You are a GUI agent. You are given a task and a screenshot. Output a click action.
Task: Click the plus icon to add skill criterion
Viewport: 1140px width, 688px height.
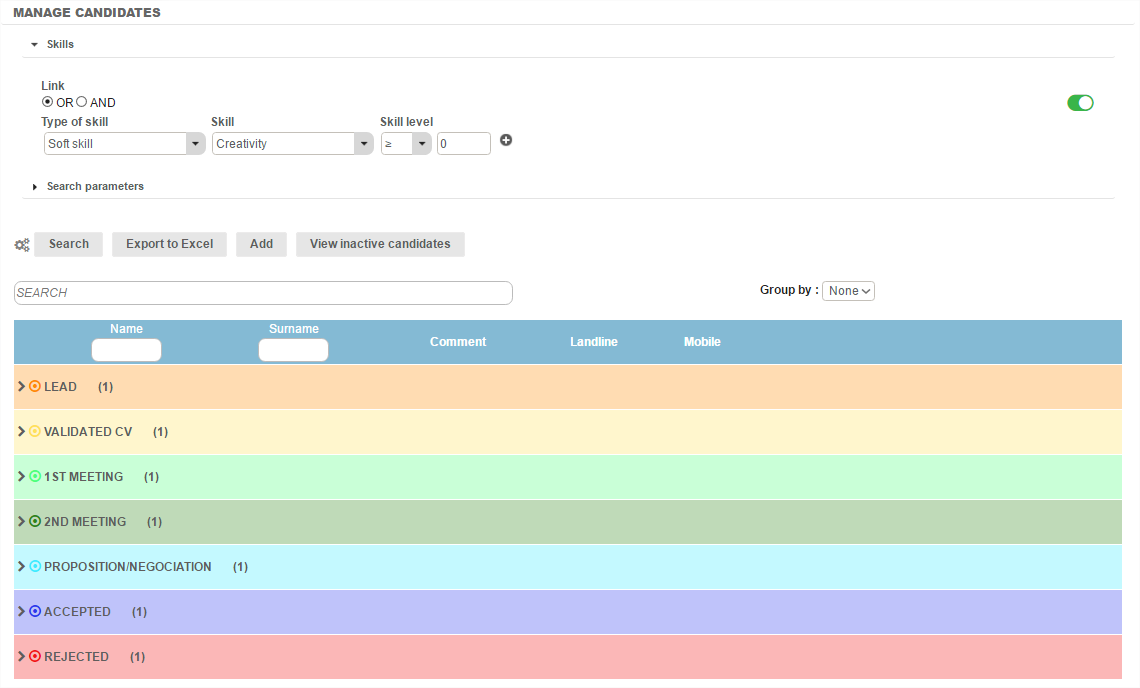(506, 141)
